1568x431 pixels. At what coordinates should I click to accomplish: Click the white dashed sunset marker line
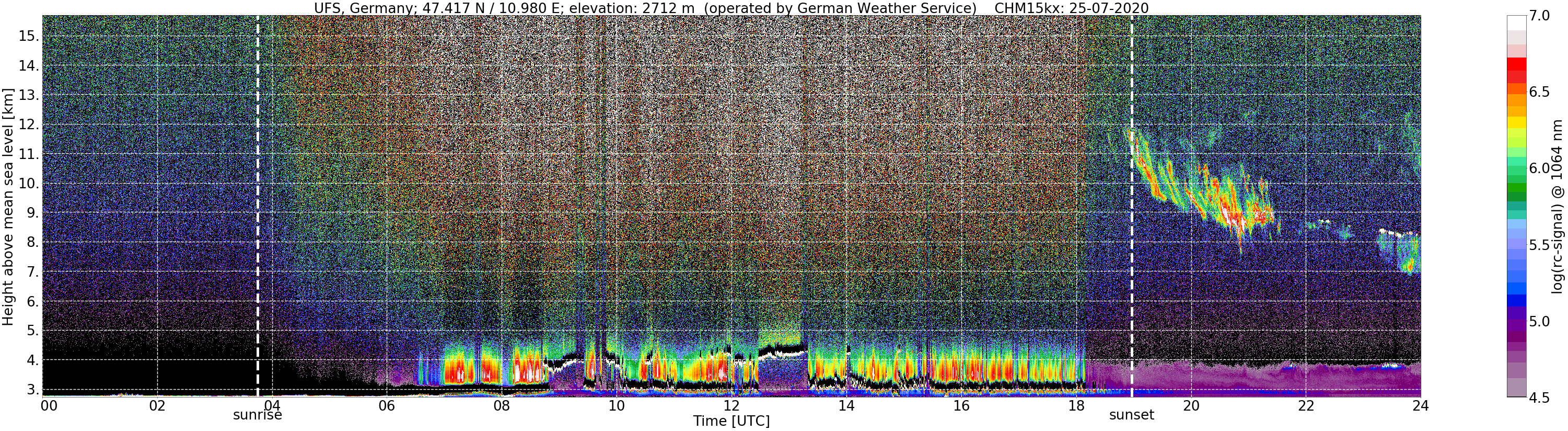[1132, 206]
